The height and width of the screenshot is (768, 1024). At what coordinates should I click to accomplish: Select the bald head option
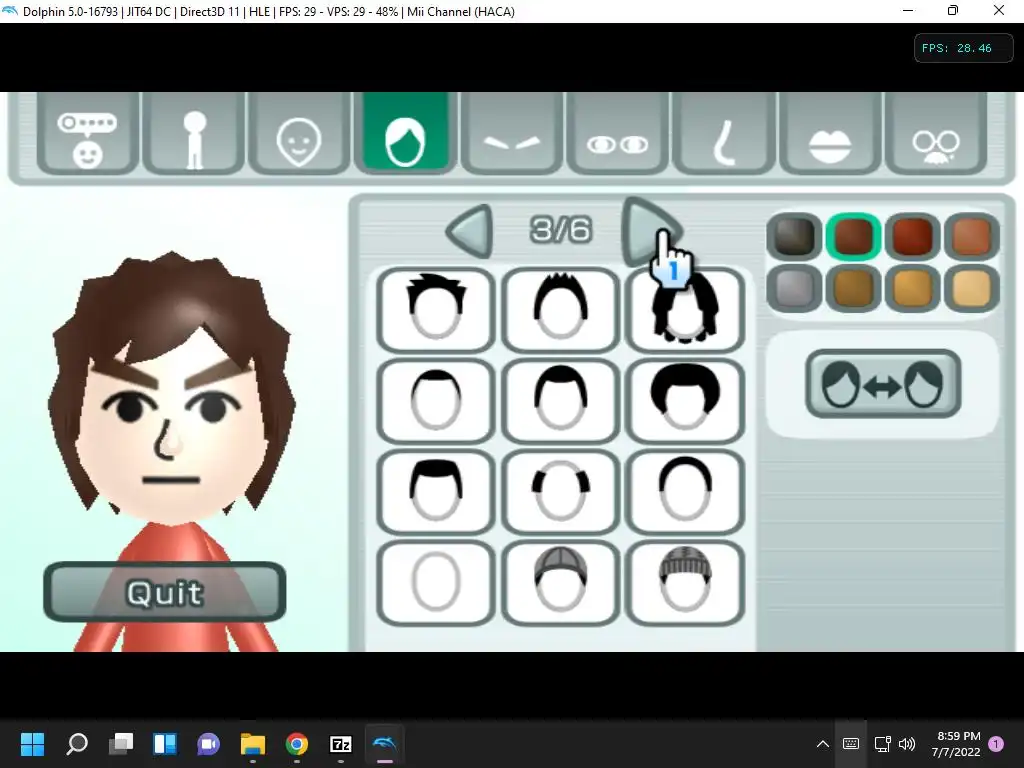tap(436, 583)
